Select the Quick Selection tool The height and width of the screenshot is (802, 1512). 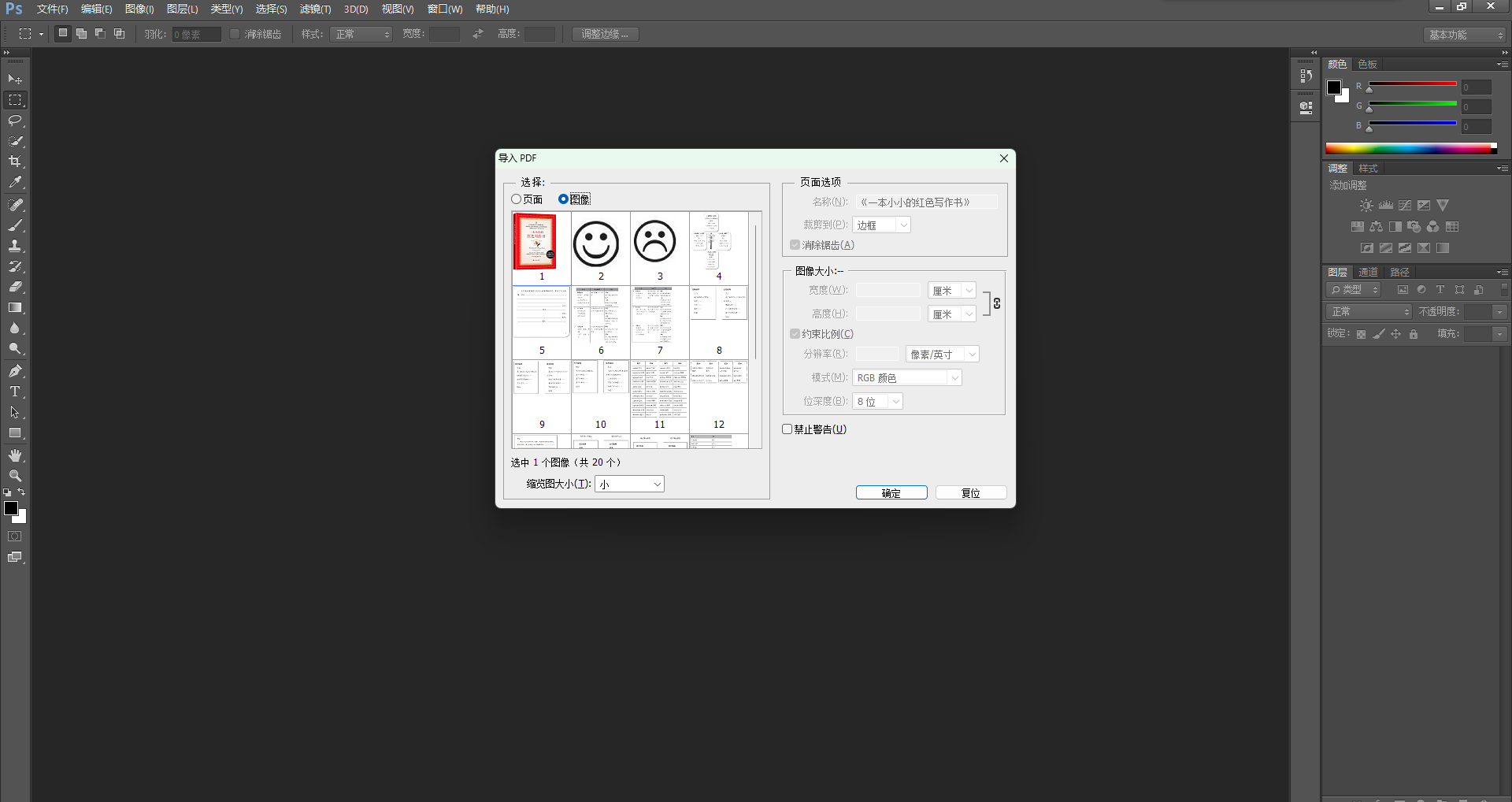(x=15, y=141)
